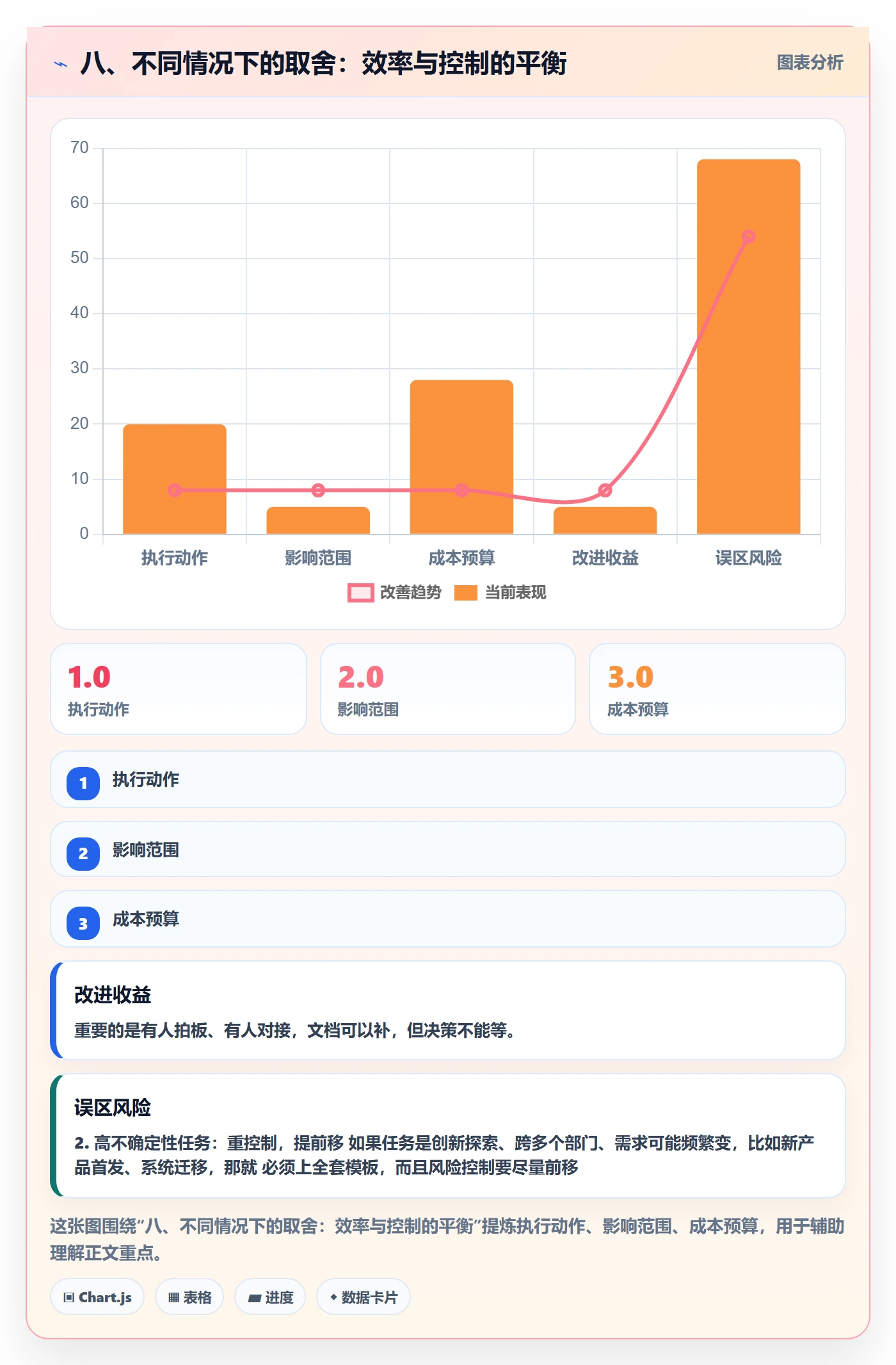Click the number 2 badge icon
The image size is (896, 1365).
pyautogui.click(x=83, y=853)
